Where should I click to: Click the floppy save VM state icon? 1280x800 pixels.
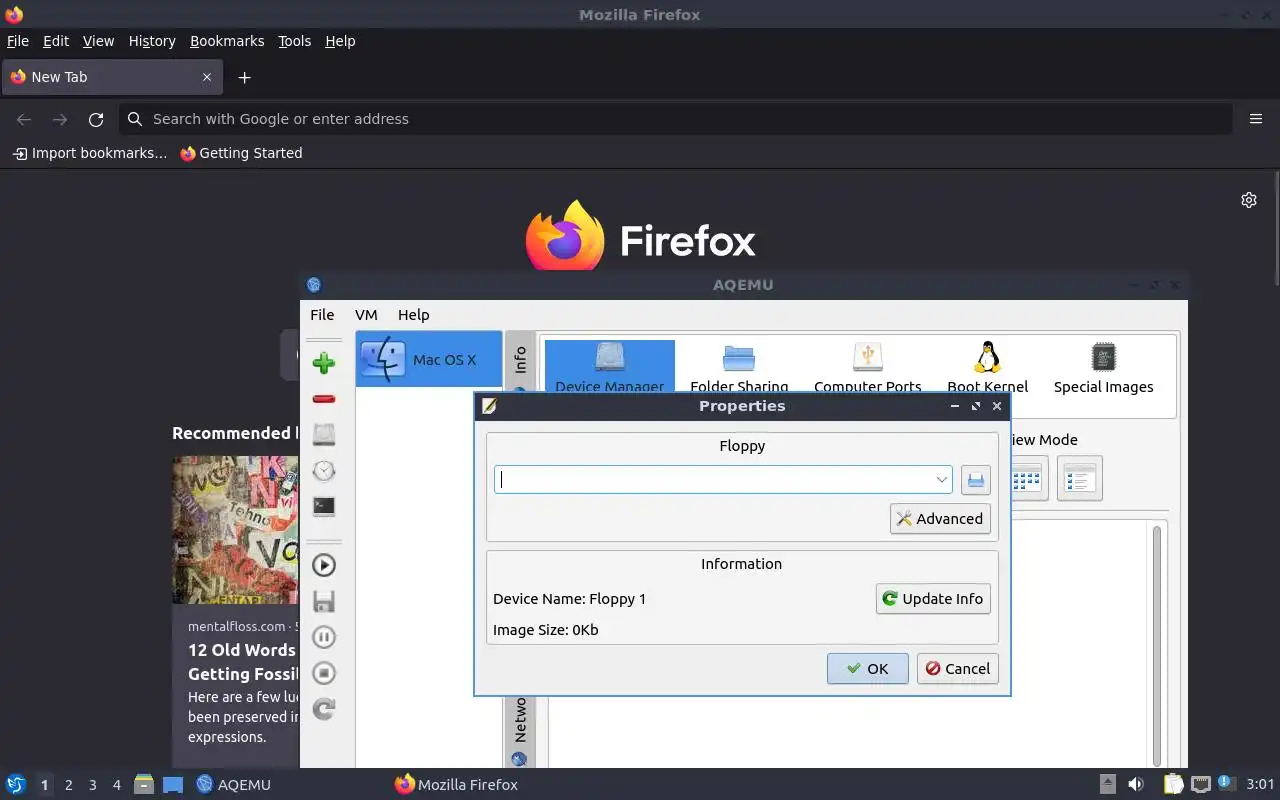tap(323, 601)
